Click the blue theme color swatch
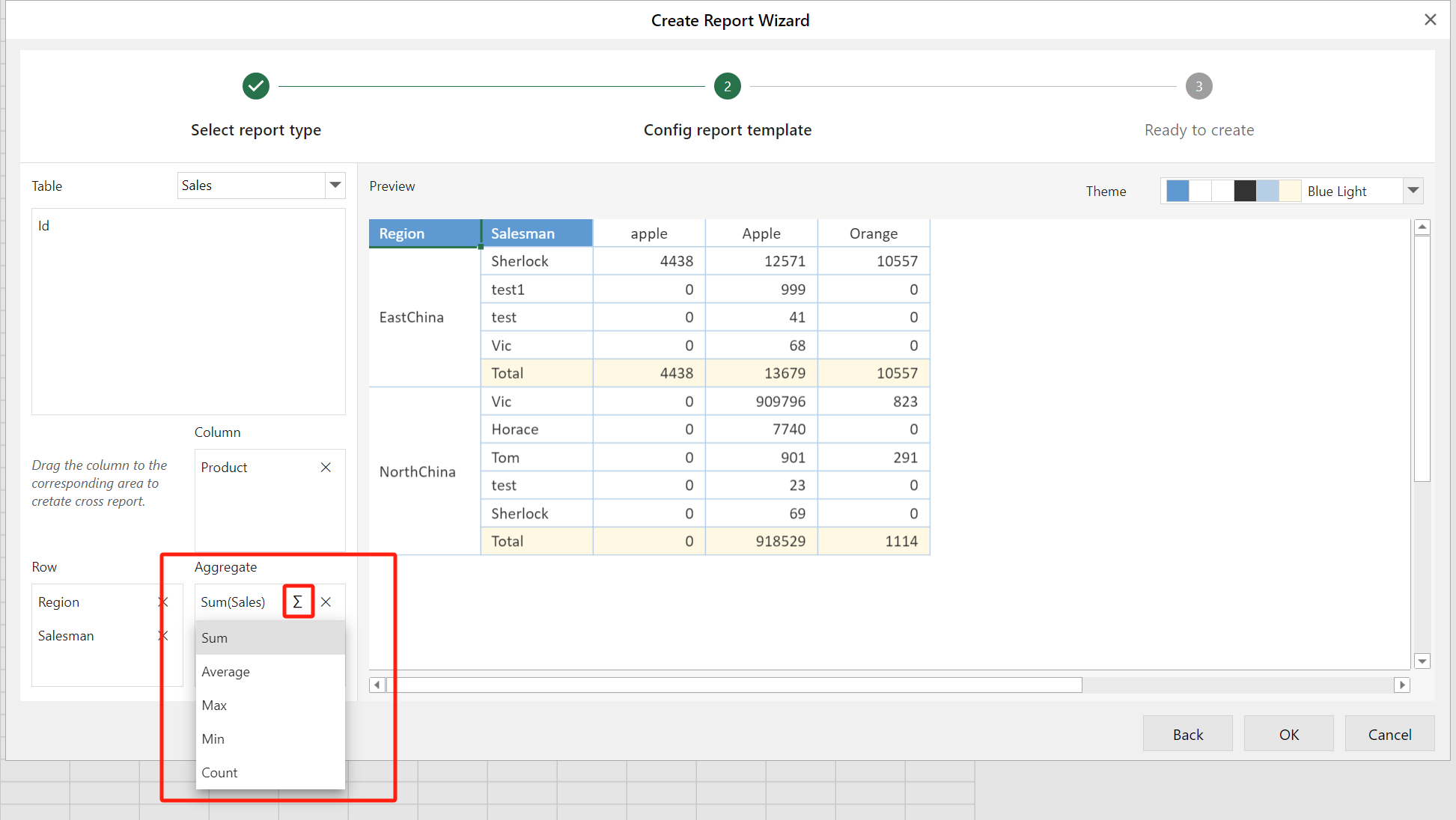 [x=1178, y=191]
